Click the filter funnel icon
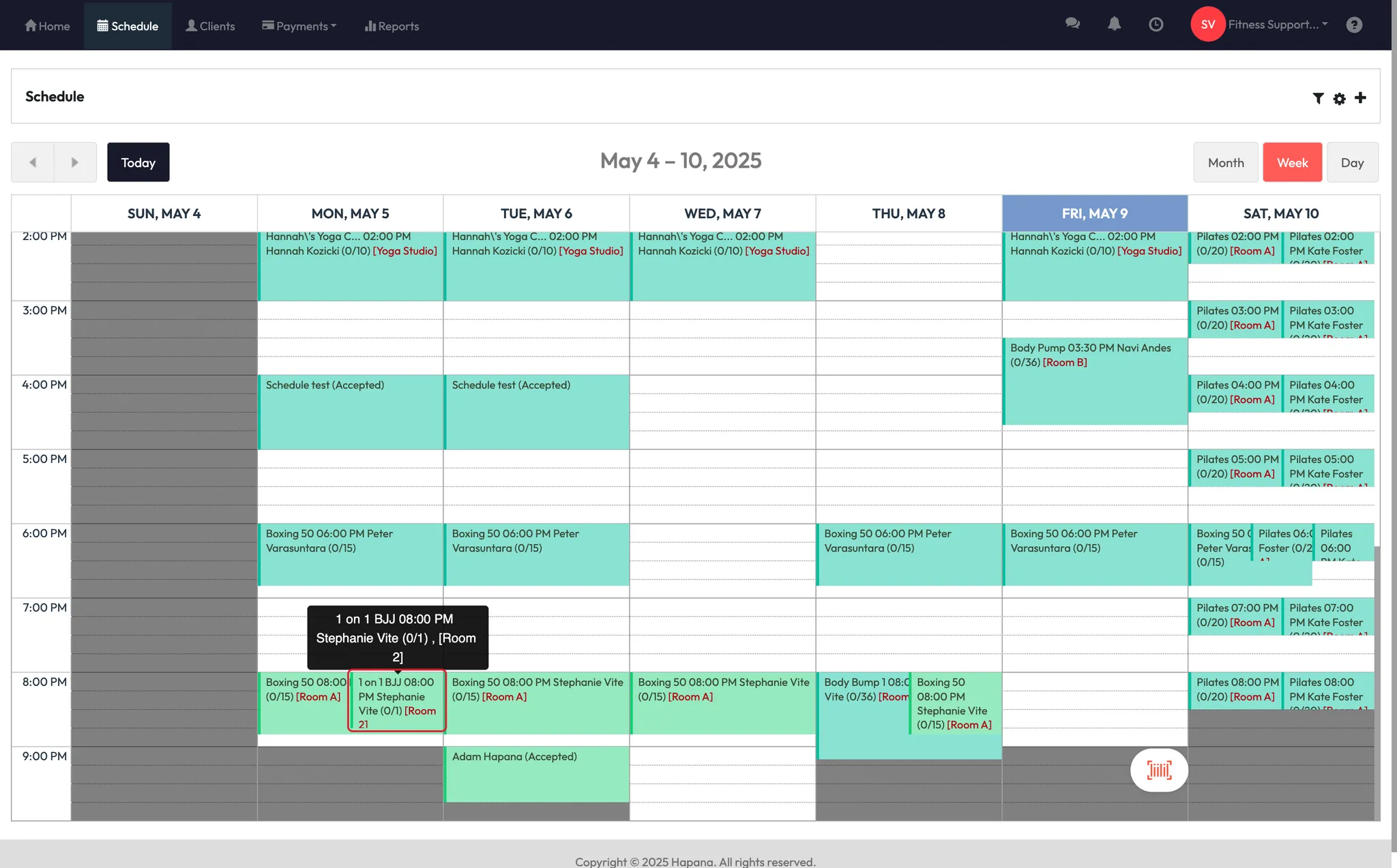Screen dimensions: 1397x868 (1318, 98)
